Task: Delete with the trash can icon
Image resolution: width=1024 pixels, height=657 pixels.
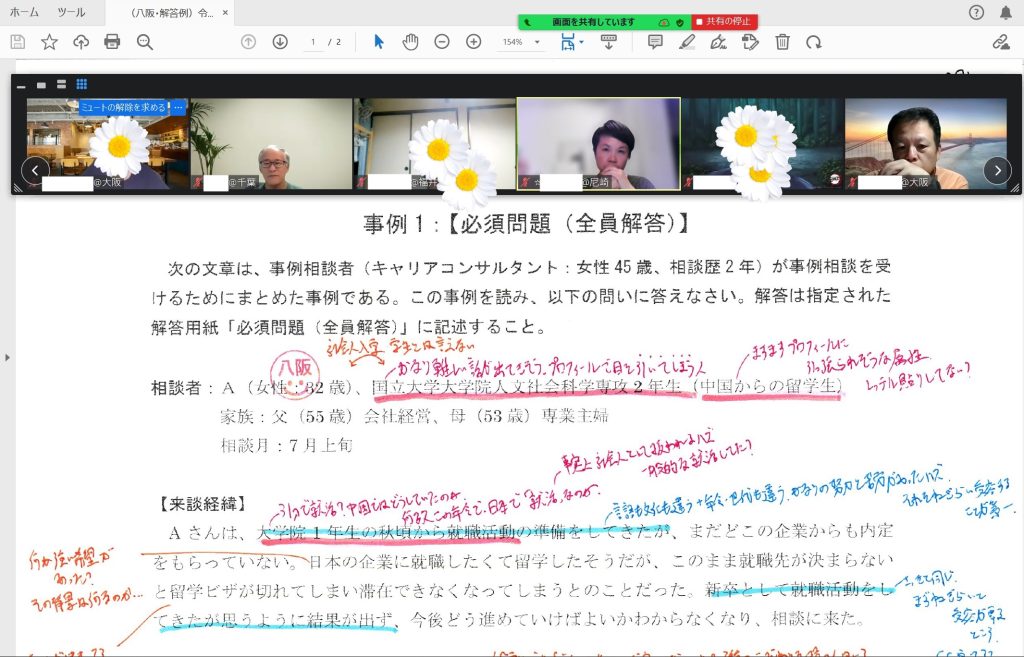Action: [x=782, y=42]
